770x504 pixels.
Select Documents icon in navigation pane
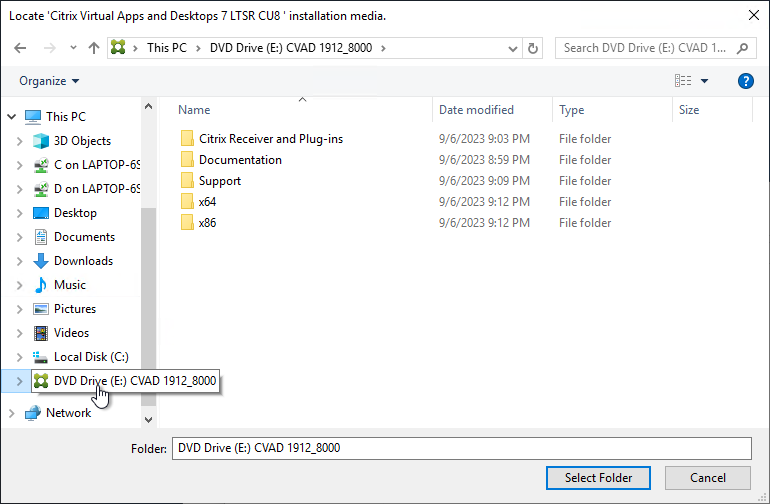[41, 237]
